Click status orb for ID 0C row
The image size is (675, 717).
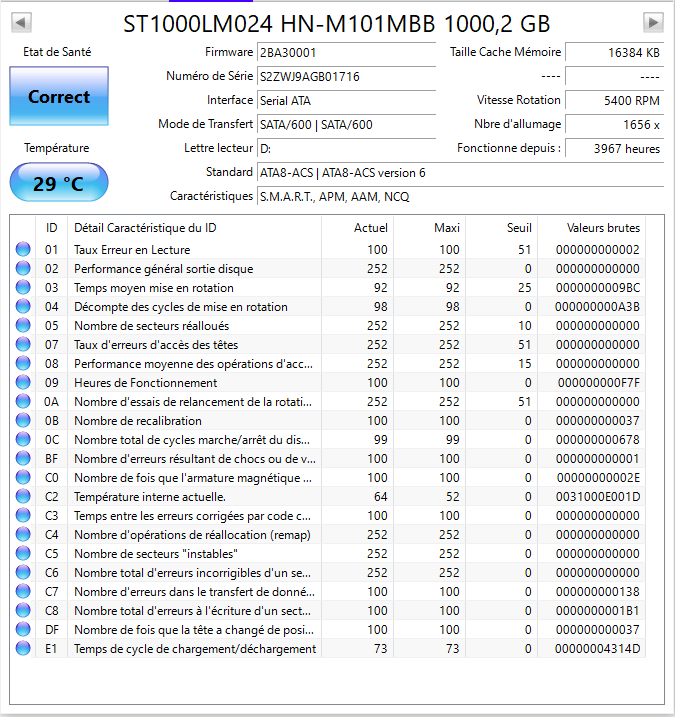coord(23,439)
